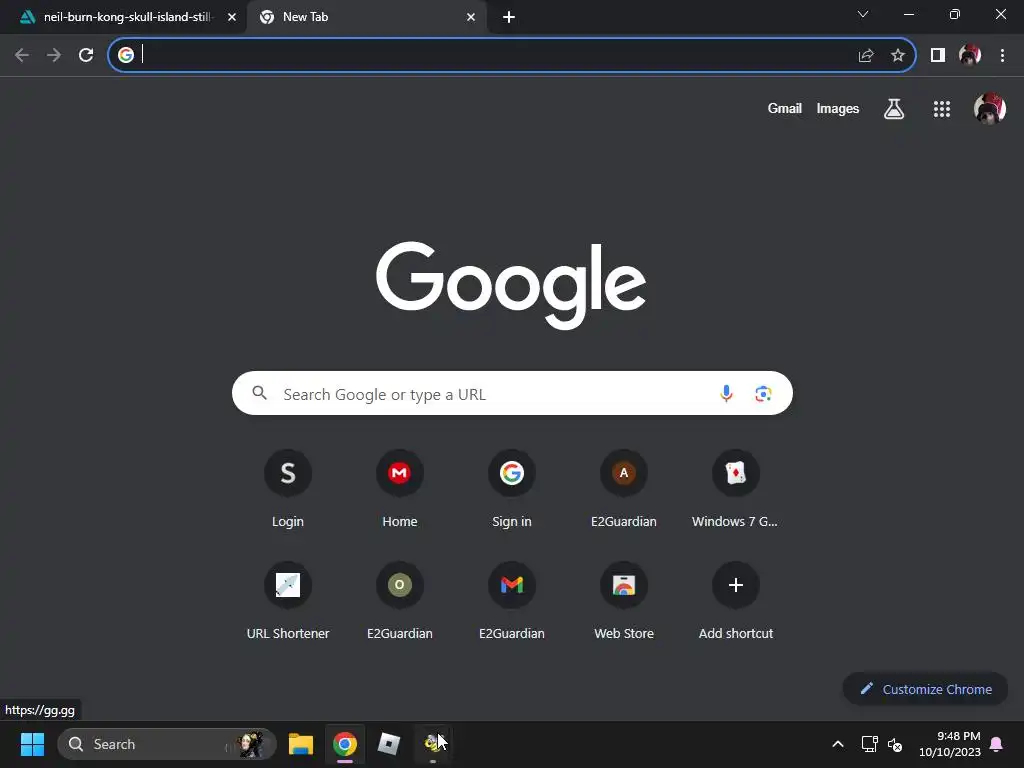Open the network status tray icon
Screen dimensions: 1024x768
[869, 744]
